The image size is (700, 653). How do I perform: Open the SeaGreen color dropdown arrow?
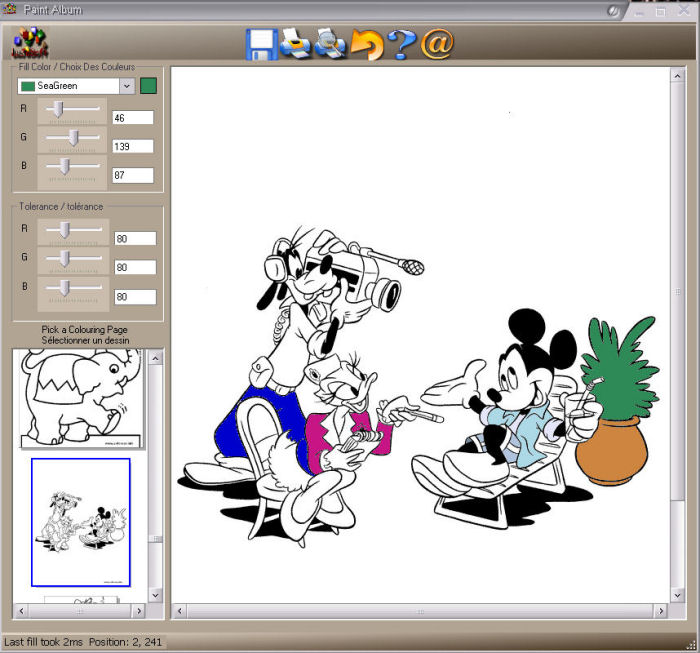tap(127, 86)
